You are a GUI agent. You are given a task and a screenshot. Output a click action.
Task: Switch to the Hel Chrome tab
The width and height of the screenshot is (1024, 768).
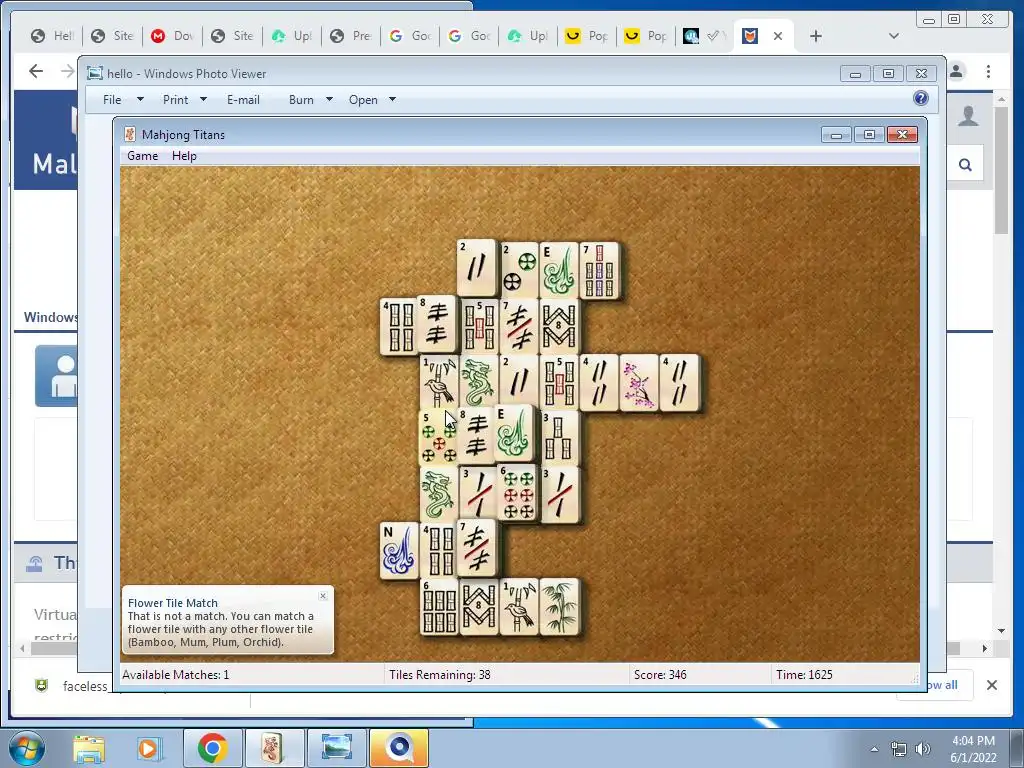click(53, 36)
